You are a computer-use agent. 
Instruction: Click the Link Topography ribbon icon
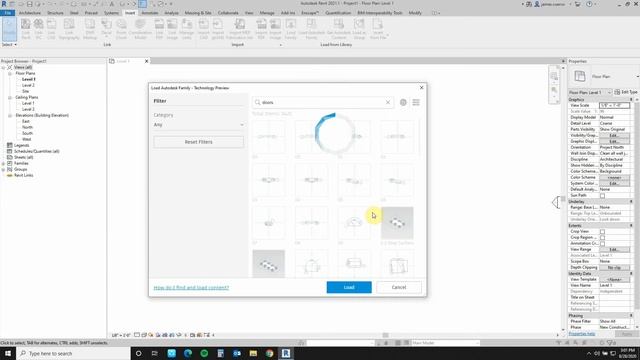[x=69, y=29]
